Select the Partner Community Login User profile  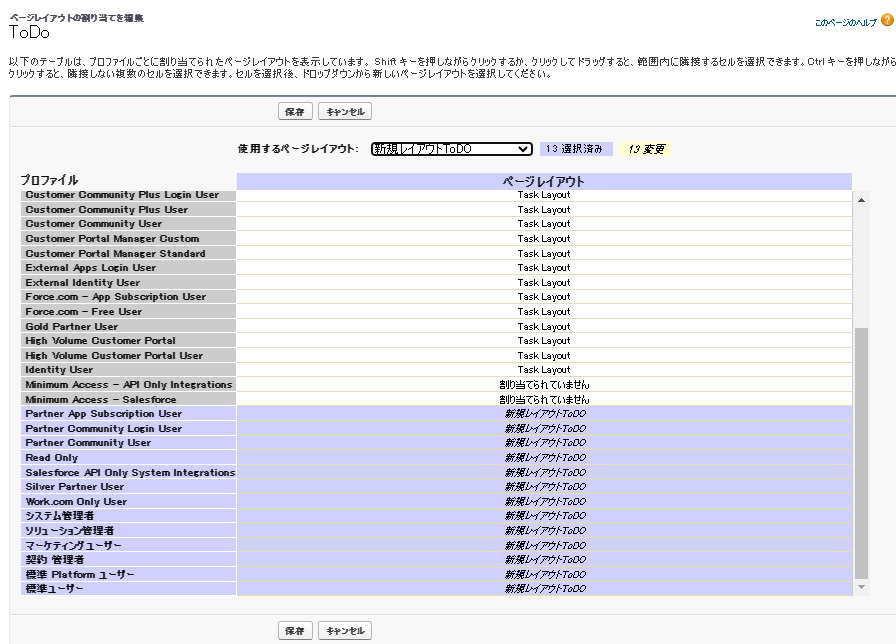pyautogui.click(x=129, y=428)
